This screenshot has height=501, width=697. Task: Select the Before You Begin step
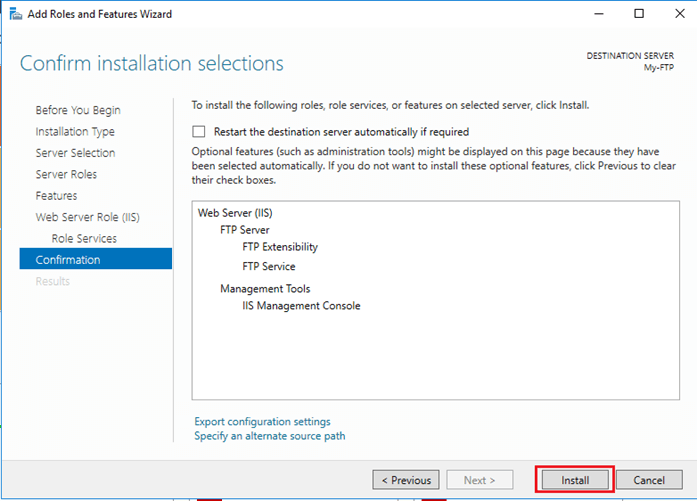[x=78, y=110]
